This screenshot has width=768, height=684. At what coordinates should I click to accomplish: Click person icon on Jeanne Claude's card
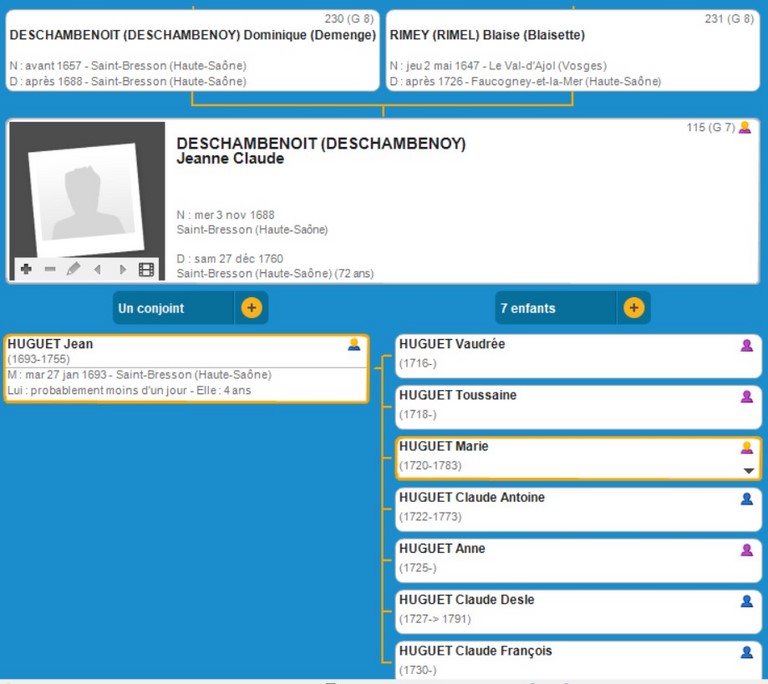[x=744, y=128]
